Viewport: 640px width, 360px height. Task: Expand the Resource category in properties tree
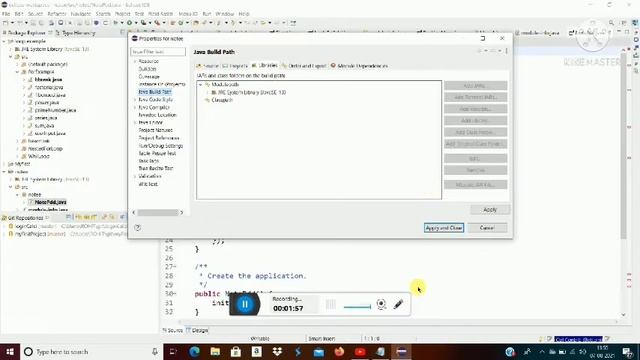135,61
